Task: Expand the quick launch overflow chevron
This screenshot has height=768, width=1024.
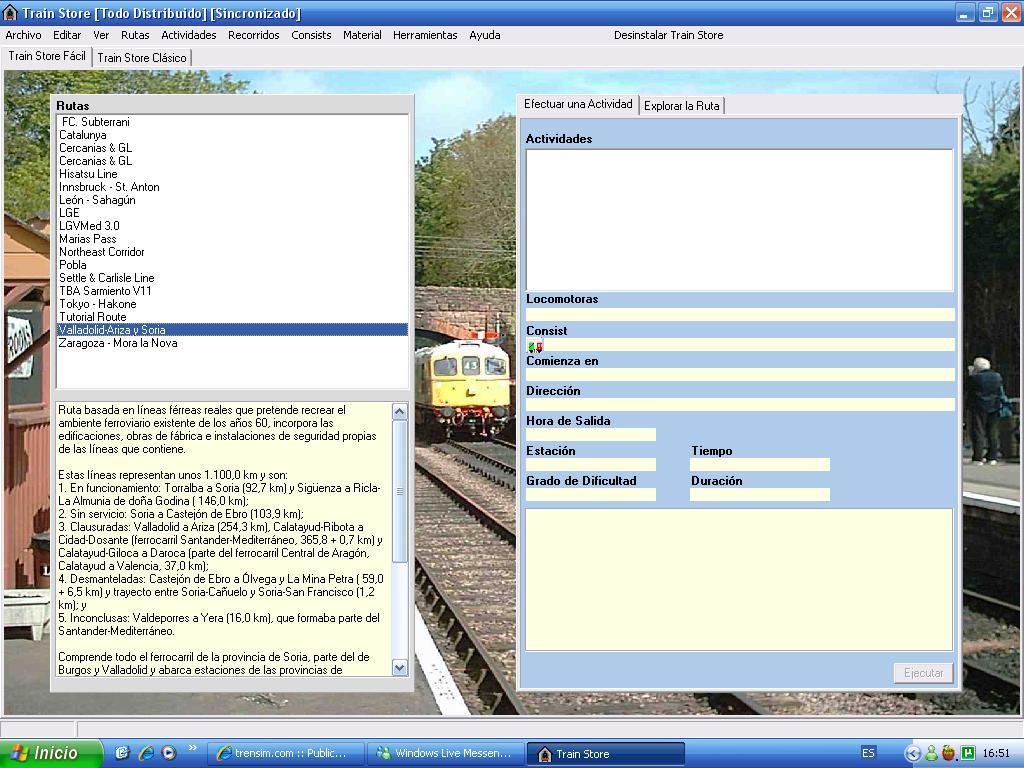Action: tap(192, 748)
